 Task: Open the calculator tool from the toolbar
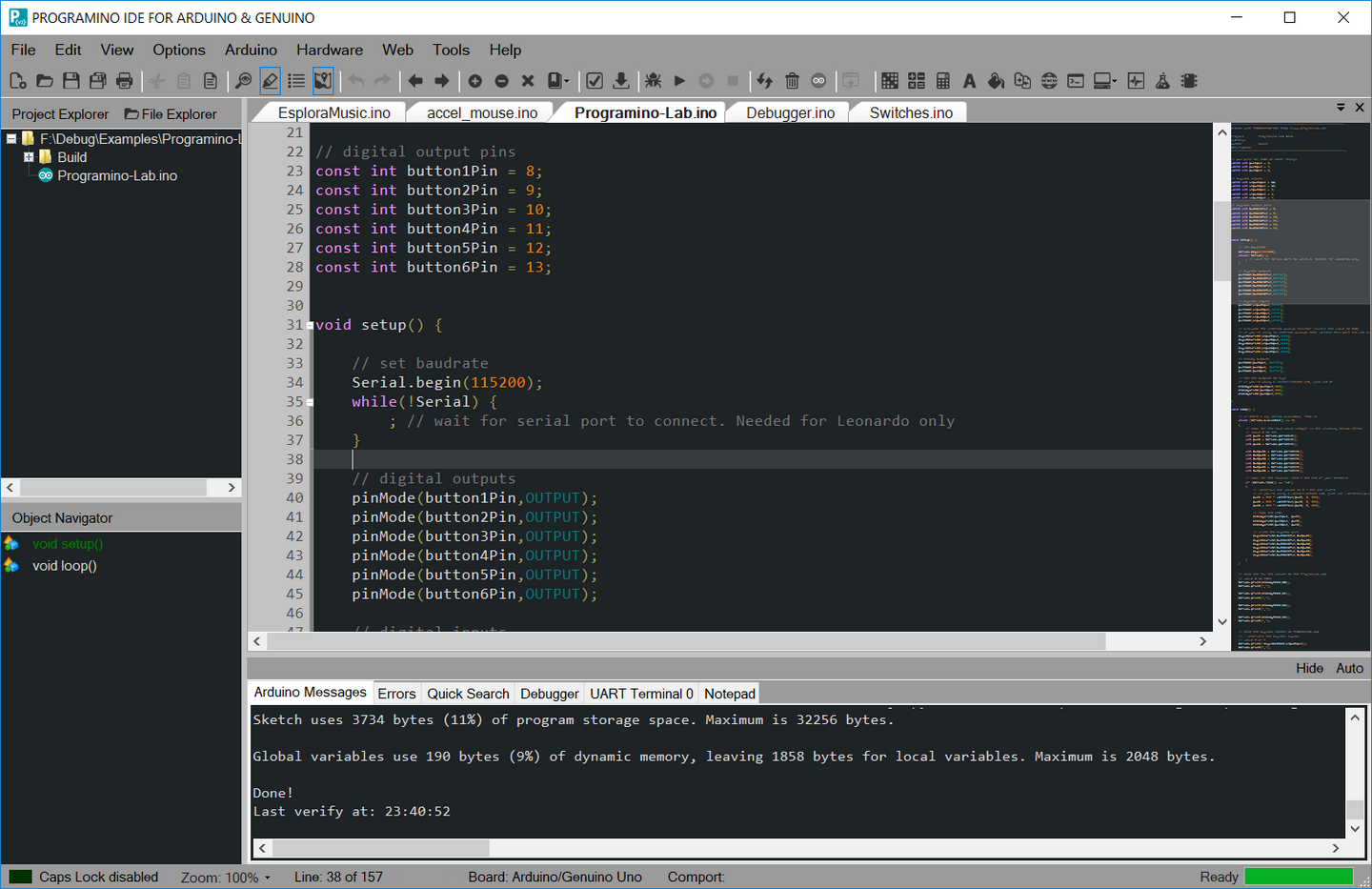942,81
